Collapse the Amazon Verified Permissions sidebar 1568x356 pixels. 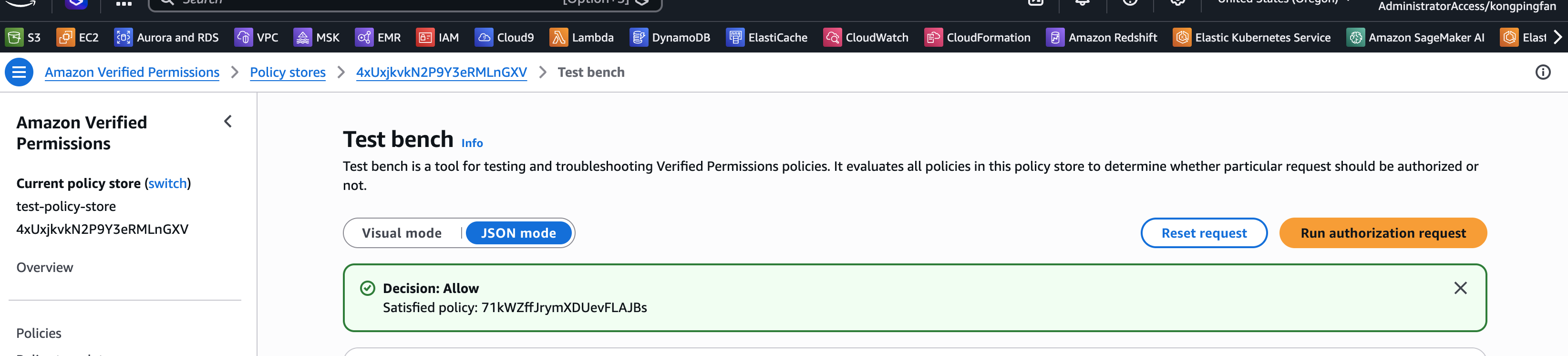(228, 121)
